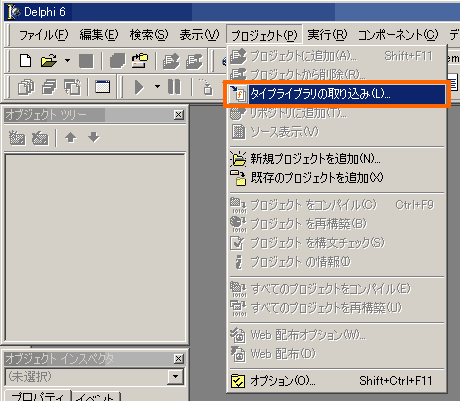
Task: Click the Run play button
Action: point(139,87)
